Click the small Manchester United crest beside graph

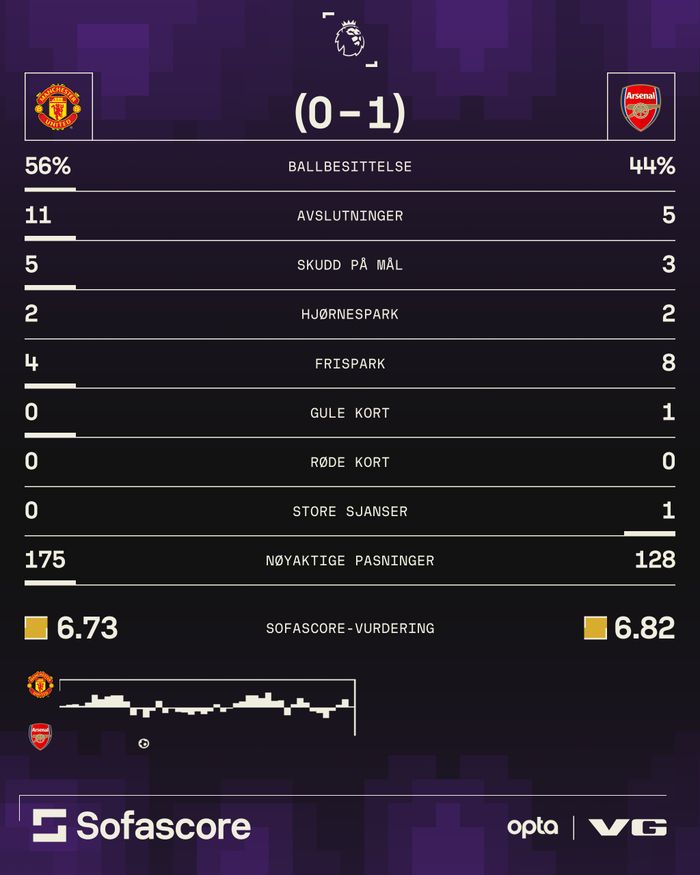(x=40, y=685)
